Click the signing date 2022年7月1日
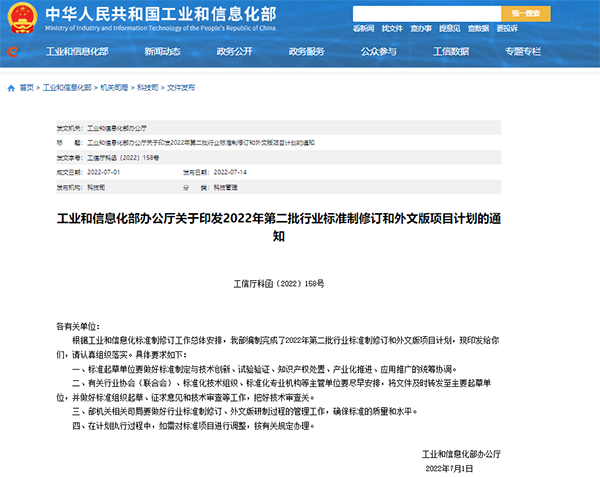Image resolution: width=600 pixels, height=477 pixels. tap(449, 469)
